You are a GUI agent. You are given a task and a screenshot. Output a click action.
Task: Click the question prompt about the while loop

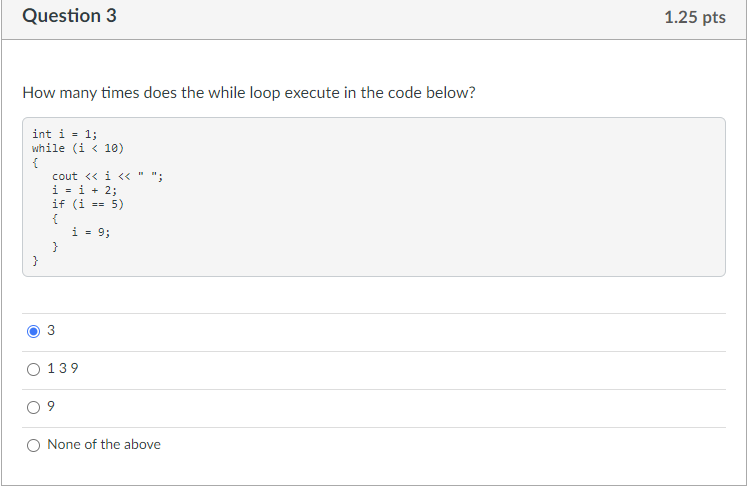249,92
